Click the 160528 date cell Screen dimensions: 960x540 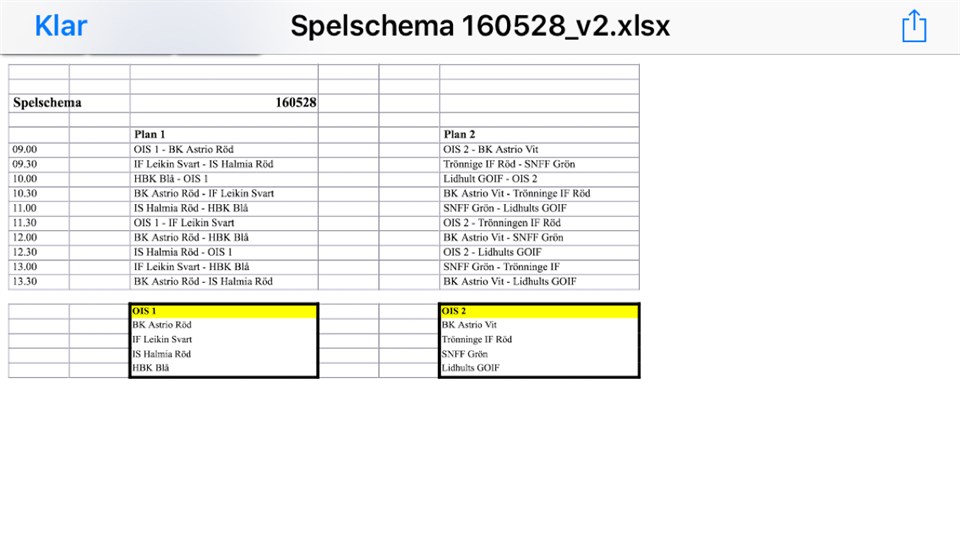pos(296,103)
